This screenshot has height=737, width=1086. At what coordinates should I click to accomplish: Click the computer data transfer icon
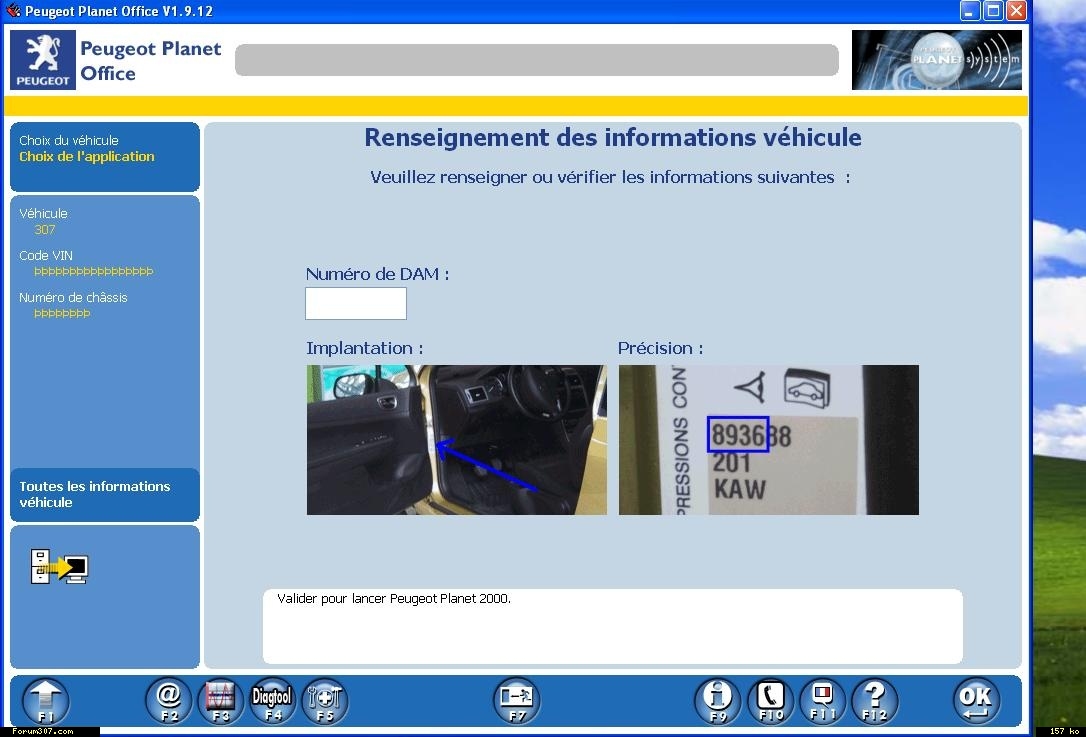59,567
